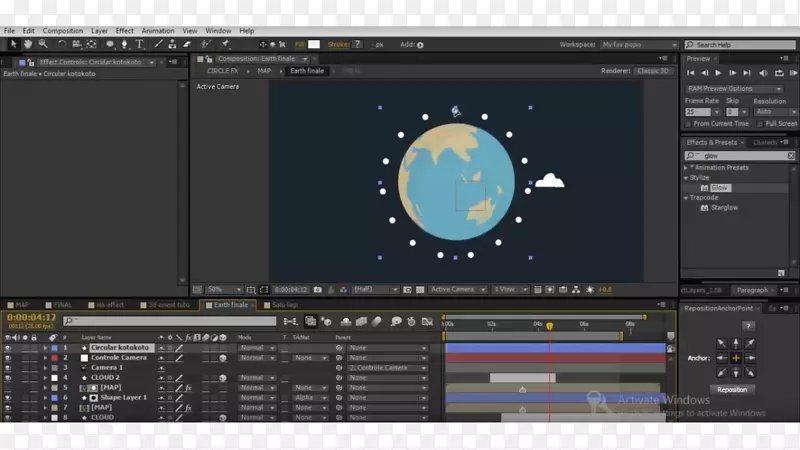This screenshot has height=450, width=800.
Task: Select the Zoom magnifier tool
Action: coord(43,44)
